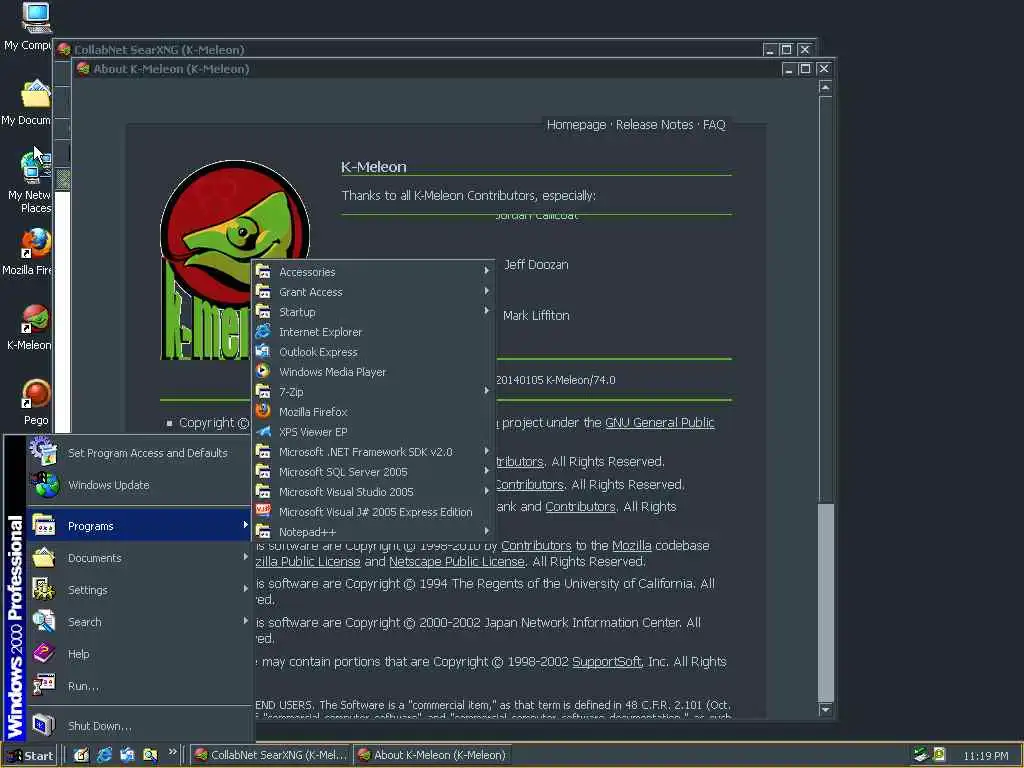This screenshot has height=768, width=1024.
Task: Open the Programs menu item
Action: 139,526
